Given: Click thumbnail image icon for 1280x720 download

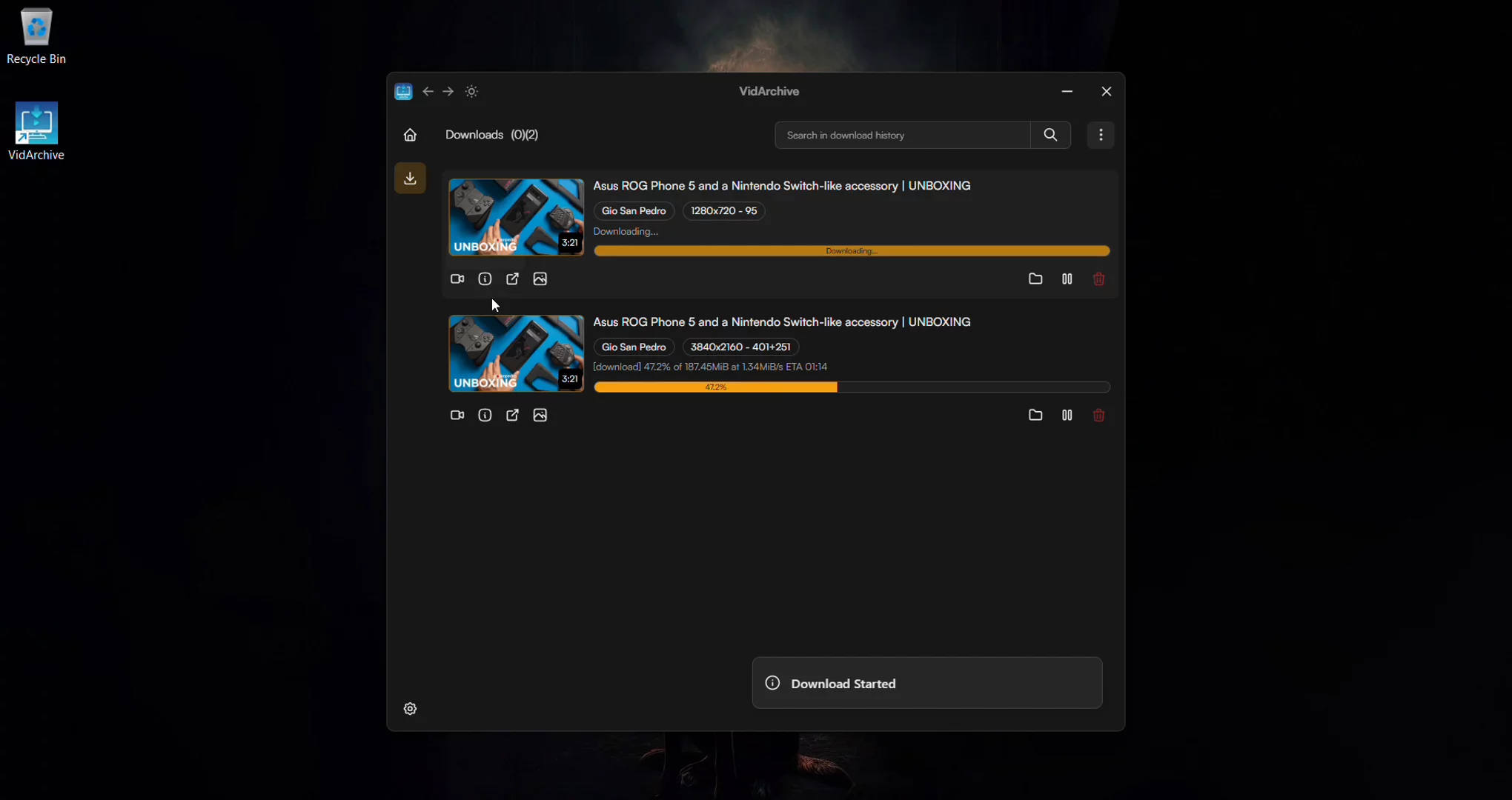Looking at the screenshot, I should [540, 279].
